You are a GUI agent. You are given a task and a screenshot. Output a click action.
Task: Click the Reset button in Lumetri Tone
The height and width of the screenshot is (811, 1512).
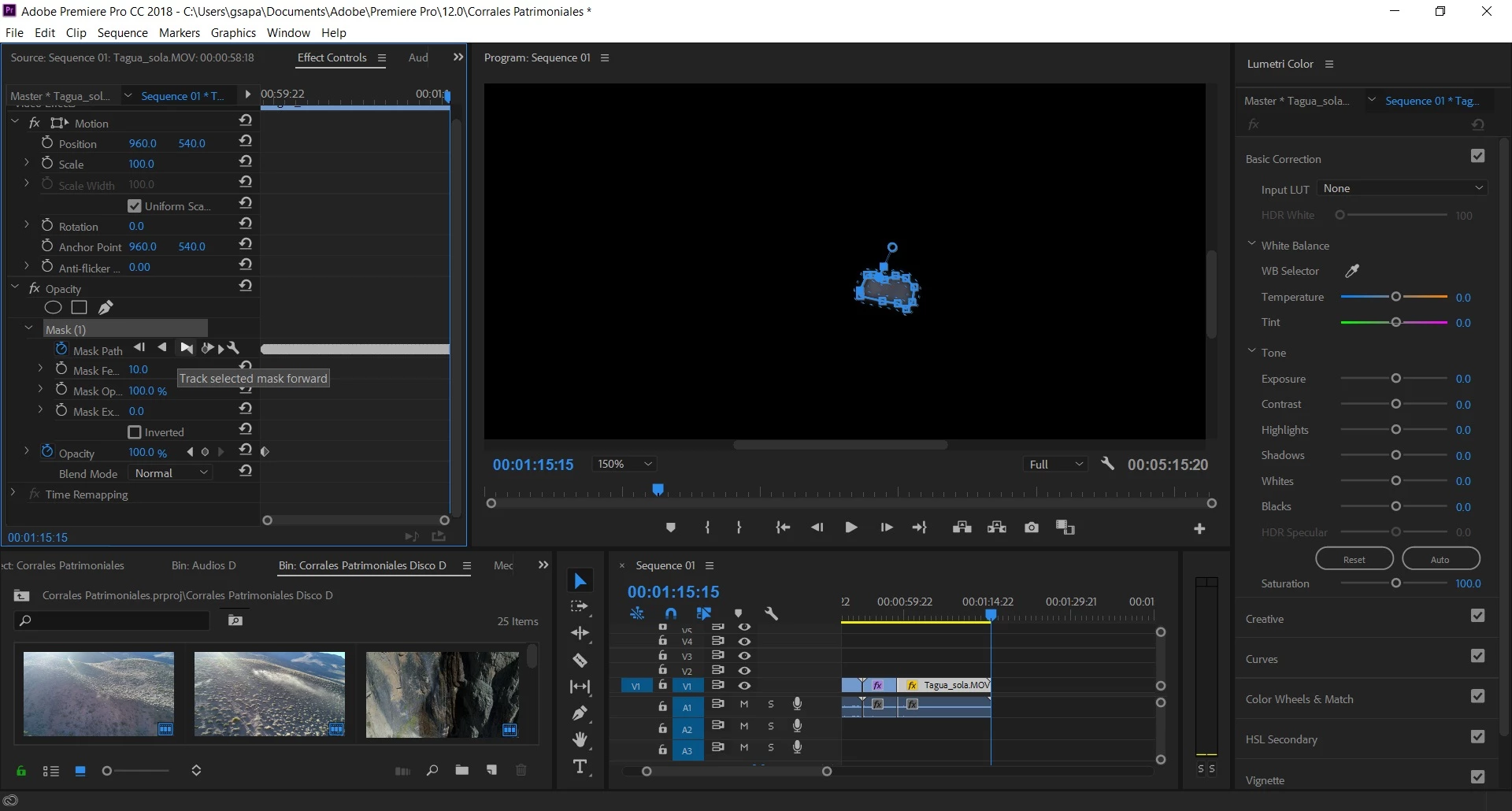click(x=1354, y=559)
